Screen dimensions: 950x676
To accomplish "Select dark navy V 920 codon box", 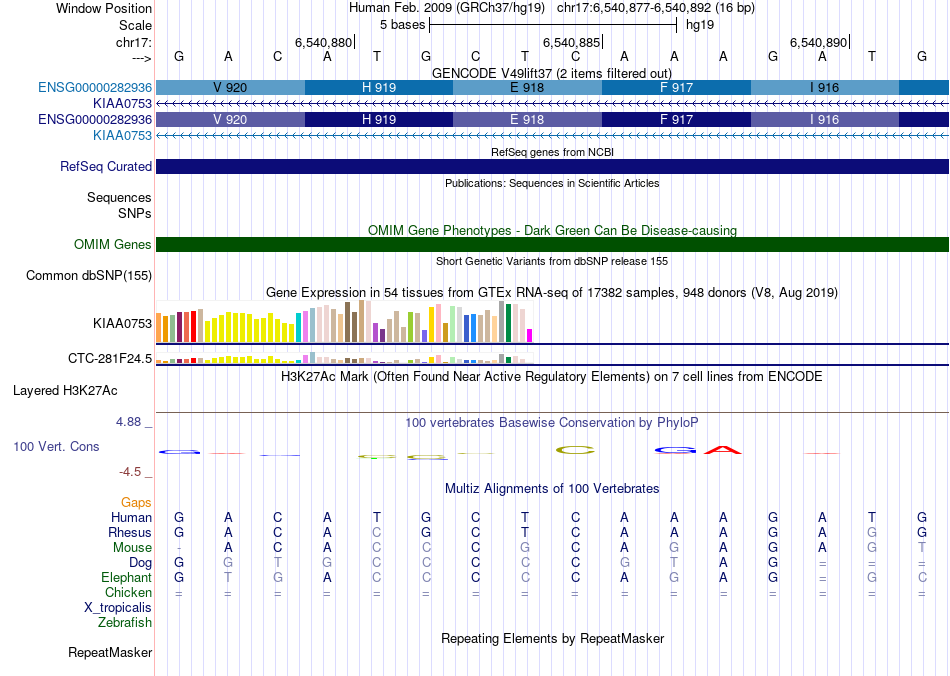I will (x=230, y=119).
